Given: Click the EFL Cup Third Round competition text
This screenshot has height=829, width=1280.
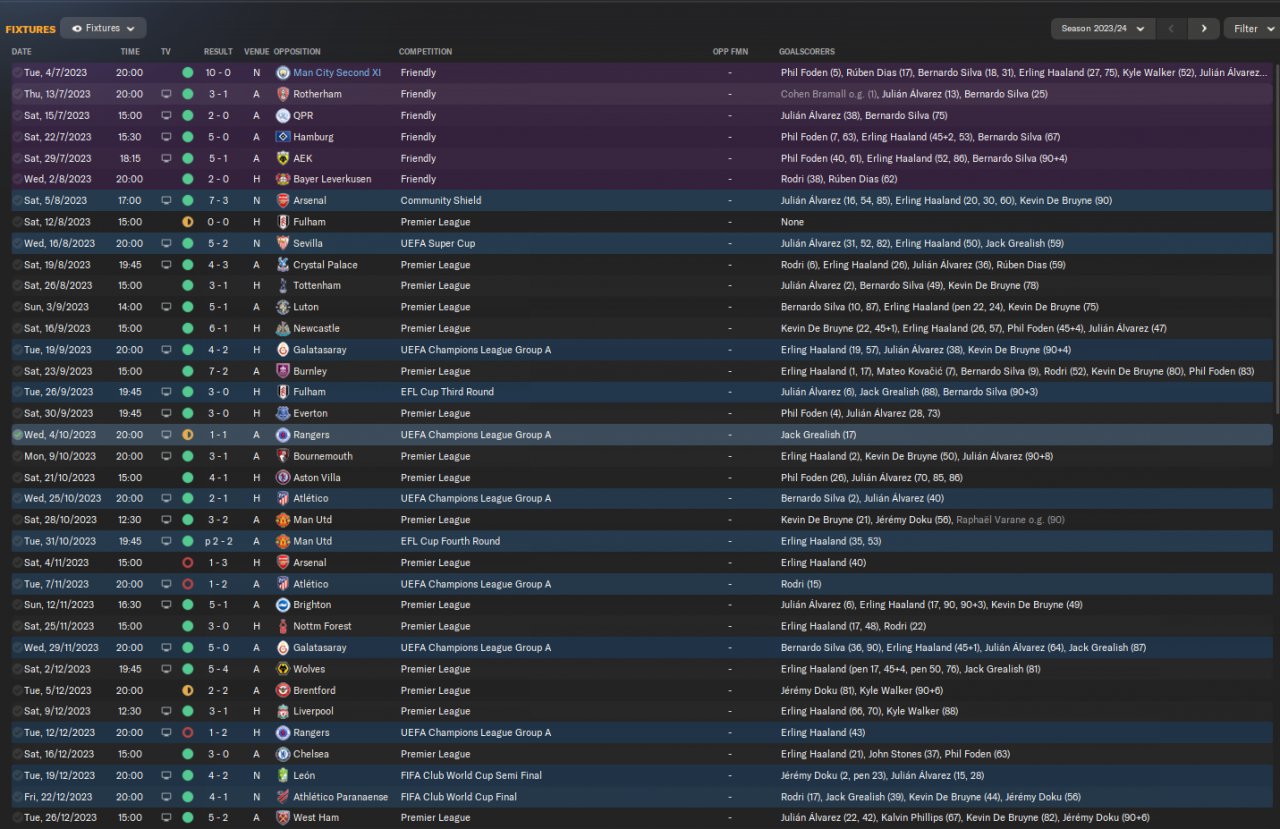Looking at the screenshot, I should click(x=447, y=392).
